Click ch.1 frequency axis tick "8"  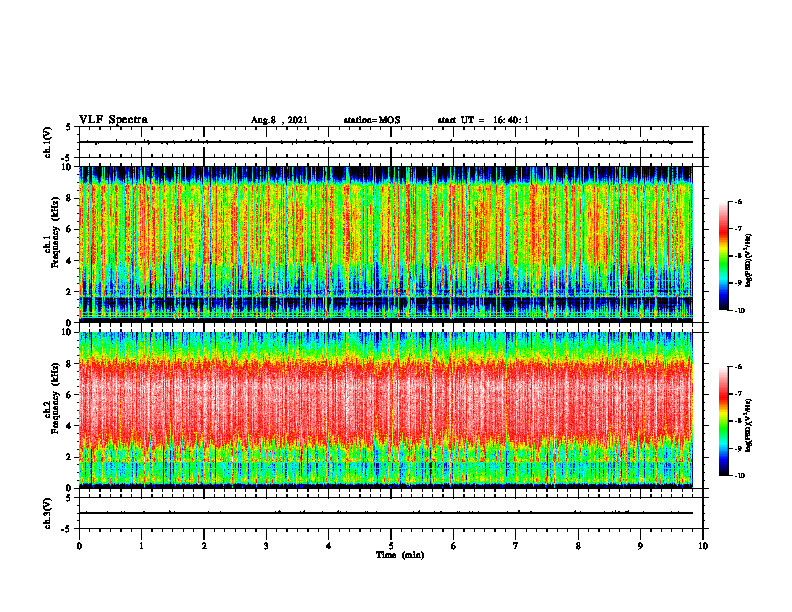(69, 198)
